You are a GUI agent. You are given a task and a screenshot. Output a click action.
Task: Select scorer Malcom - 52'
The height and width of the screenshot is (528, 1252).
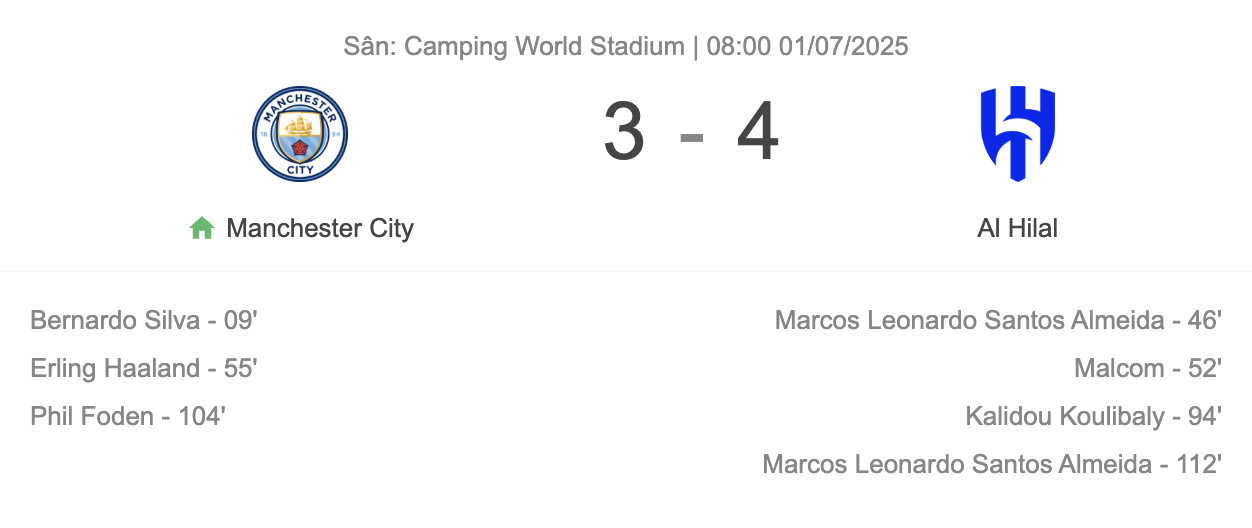tap(1148, 368)
